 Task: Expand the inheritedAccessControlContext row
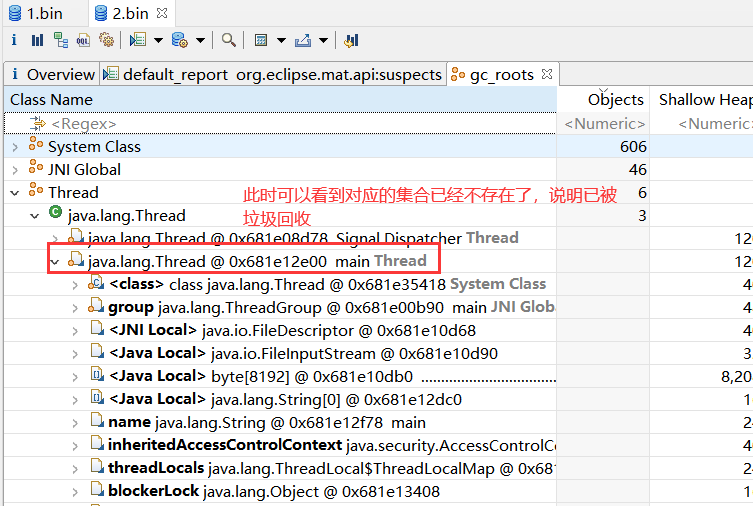[75, 446]
